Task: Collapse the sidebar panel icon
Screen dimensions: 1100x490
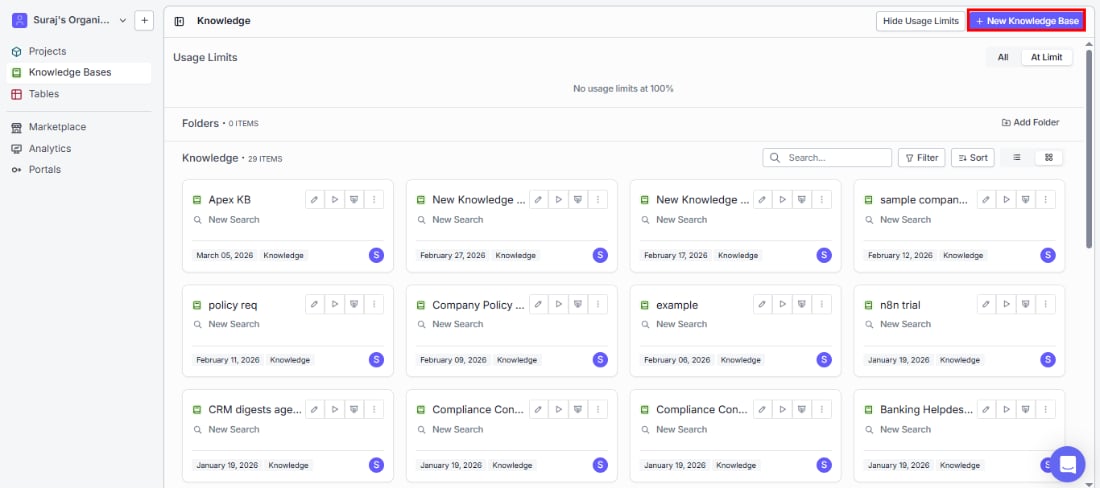Action: (x=179, y=21)
